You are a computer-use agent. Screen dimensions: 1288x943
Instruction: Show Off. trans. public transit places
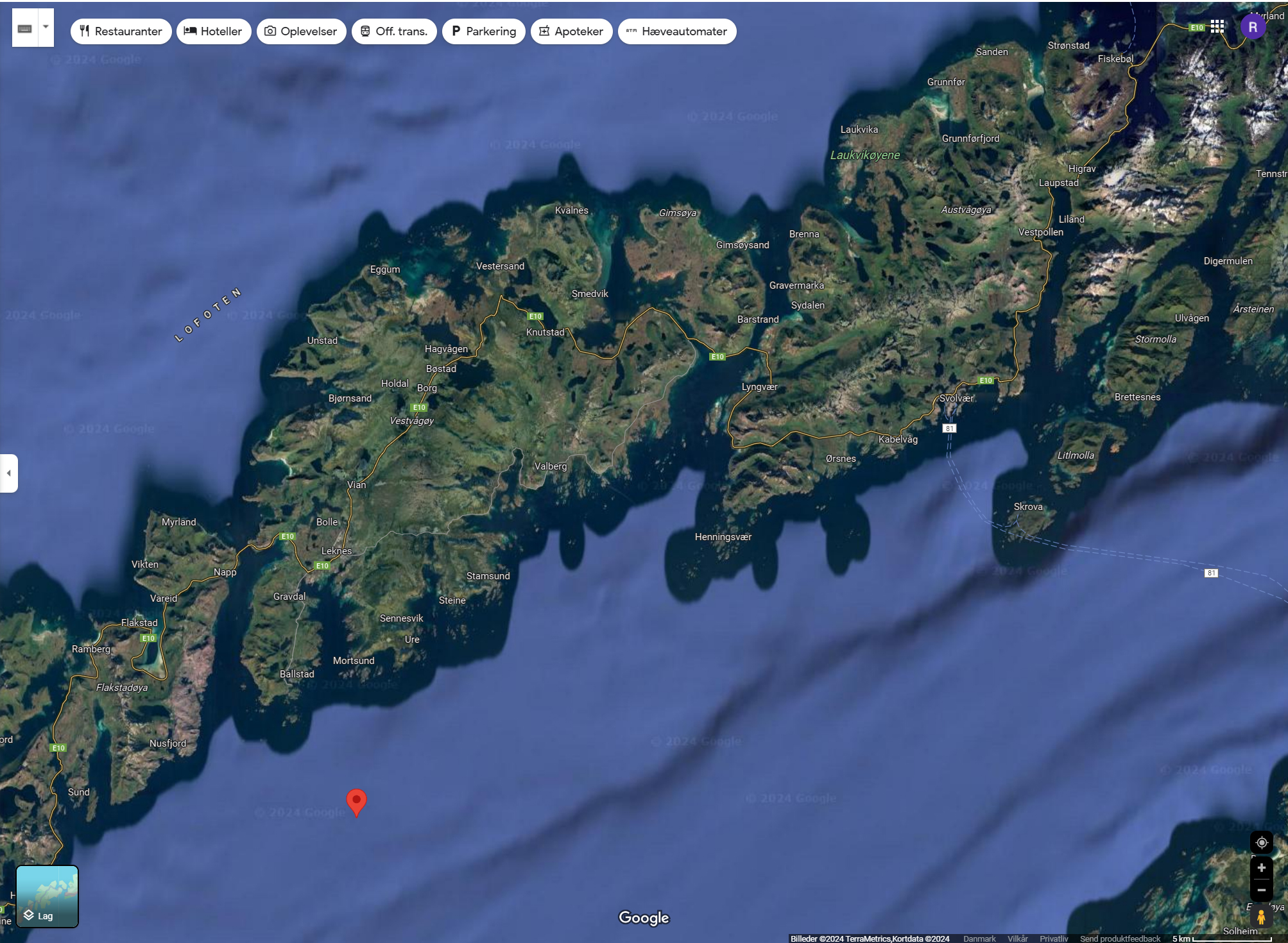tap(394, 31)
